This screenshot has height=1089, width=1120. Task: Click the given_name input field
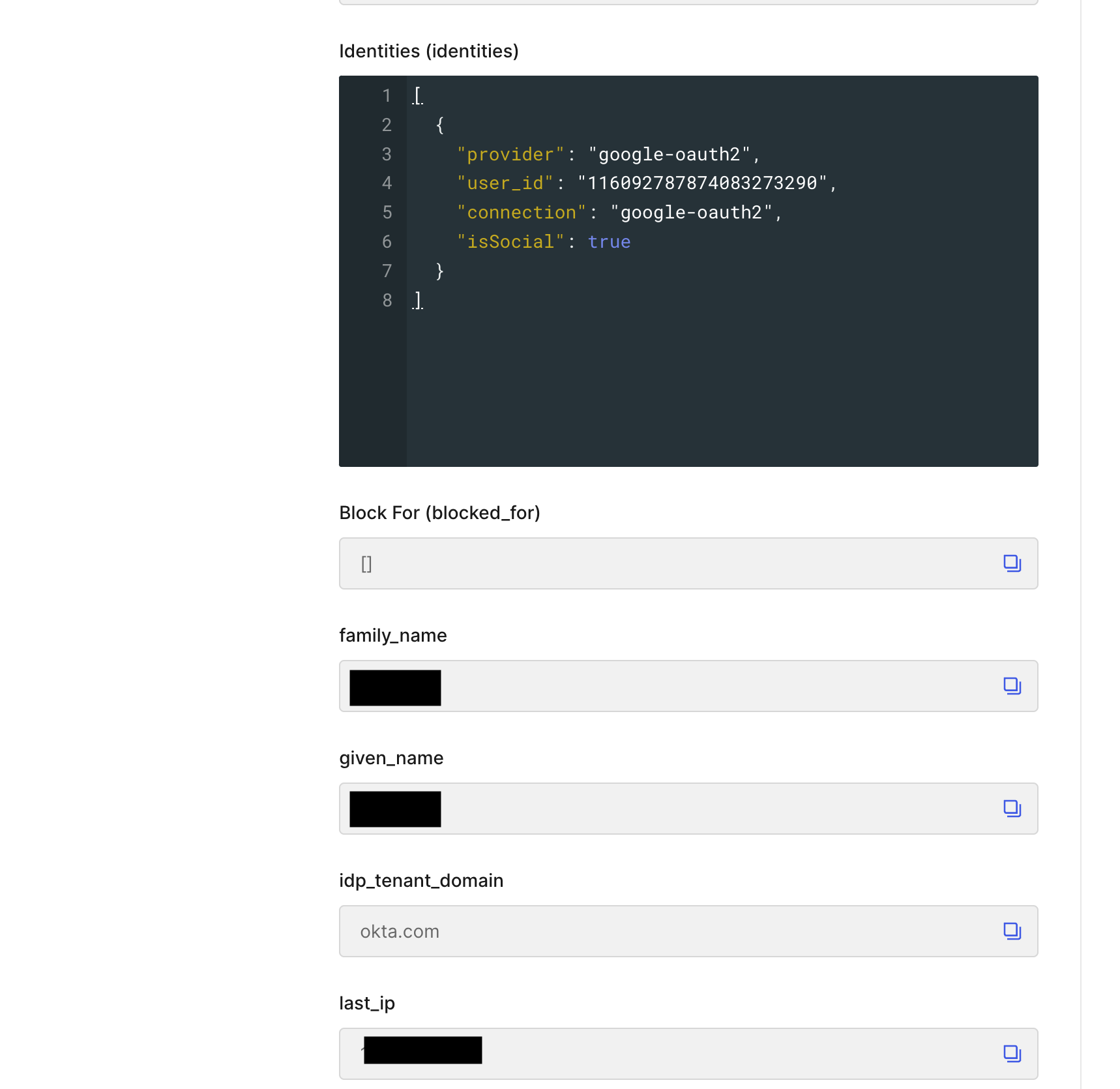click(x=688, y=809)
